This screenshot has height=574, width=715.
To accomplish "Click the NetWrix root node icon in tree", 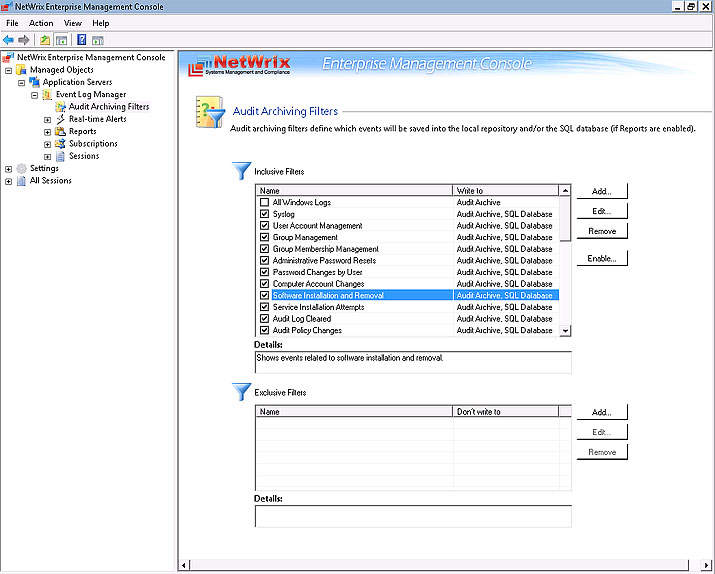I will (x=8, y=57).
